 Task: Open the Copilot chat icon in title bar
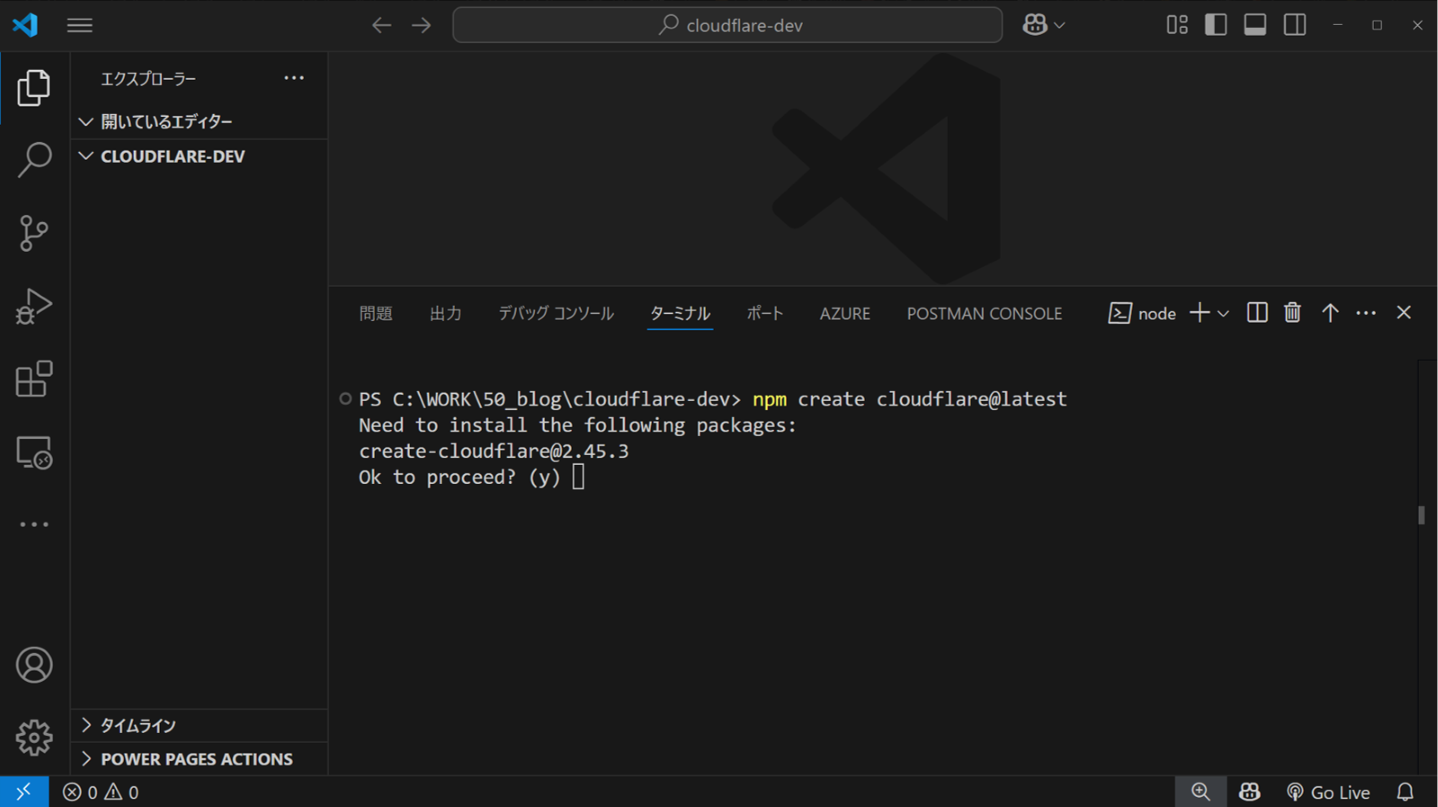click(1035, 25)
